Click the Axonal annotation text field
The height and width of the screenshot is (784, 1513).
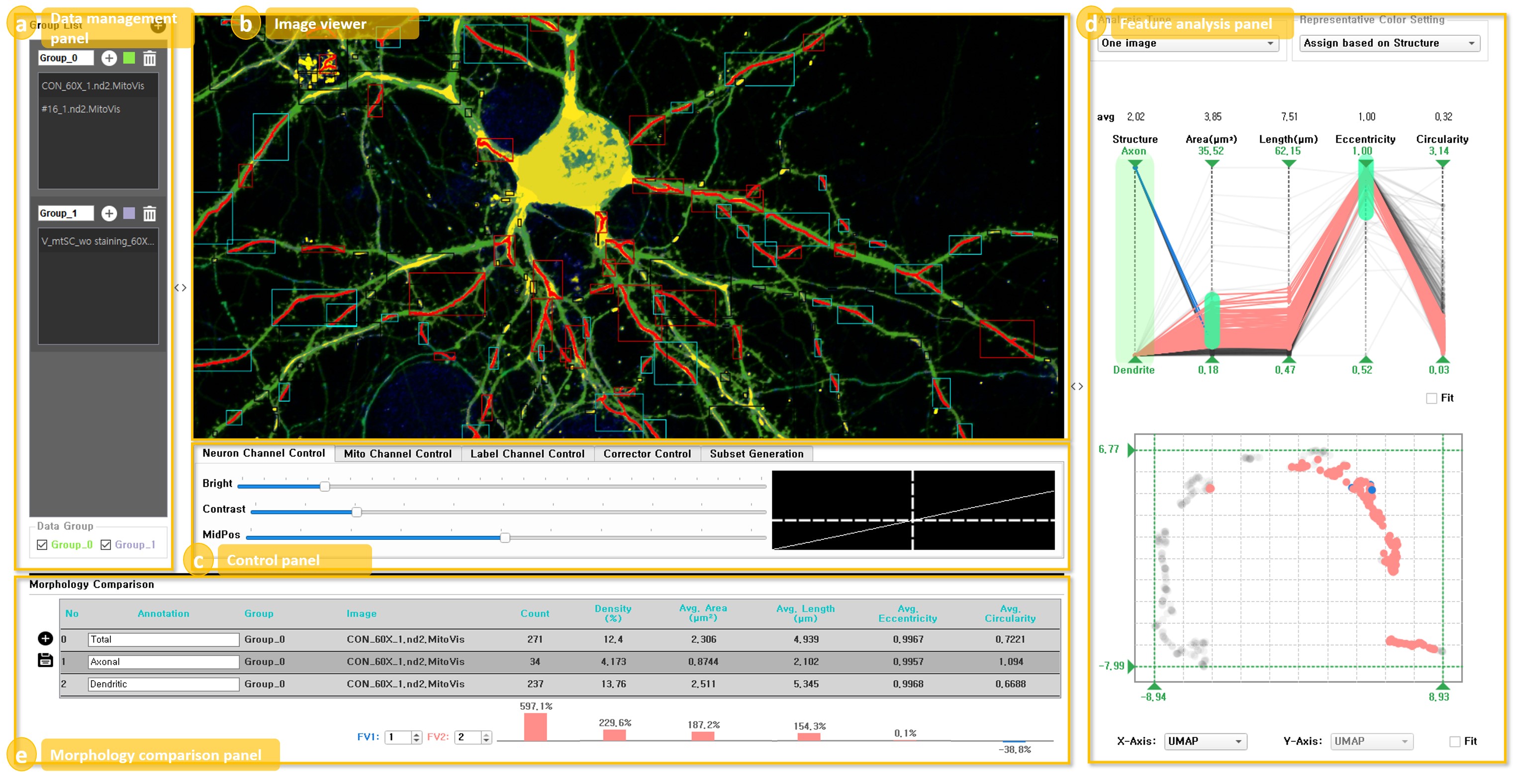(163, 662)
